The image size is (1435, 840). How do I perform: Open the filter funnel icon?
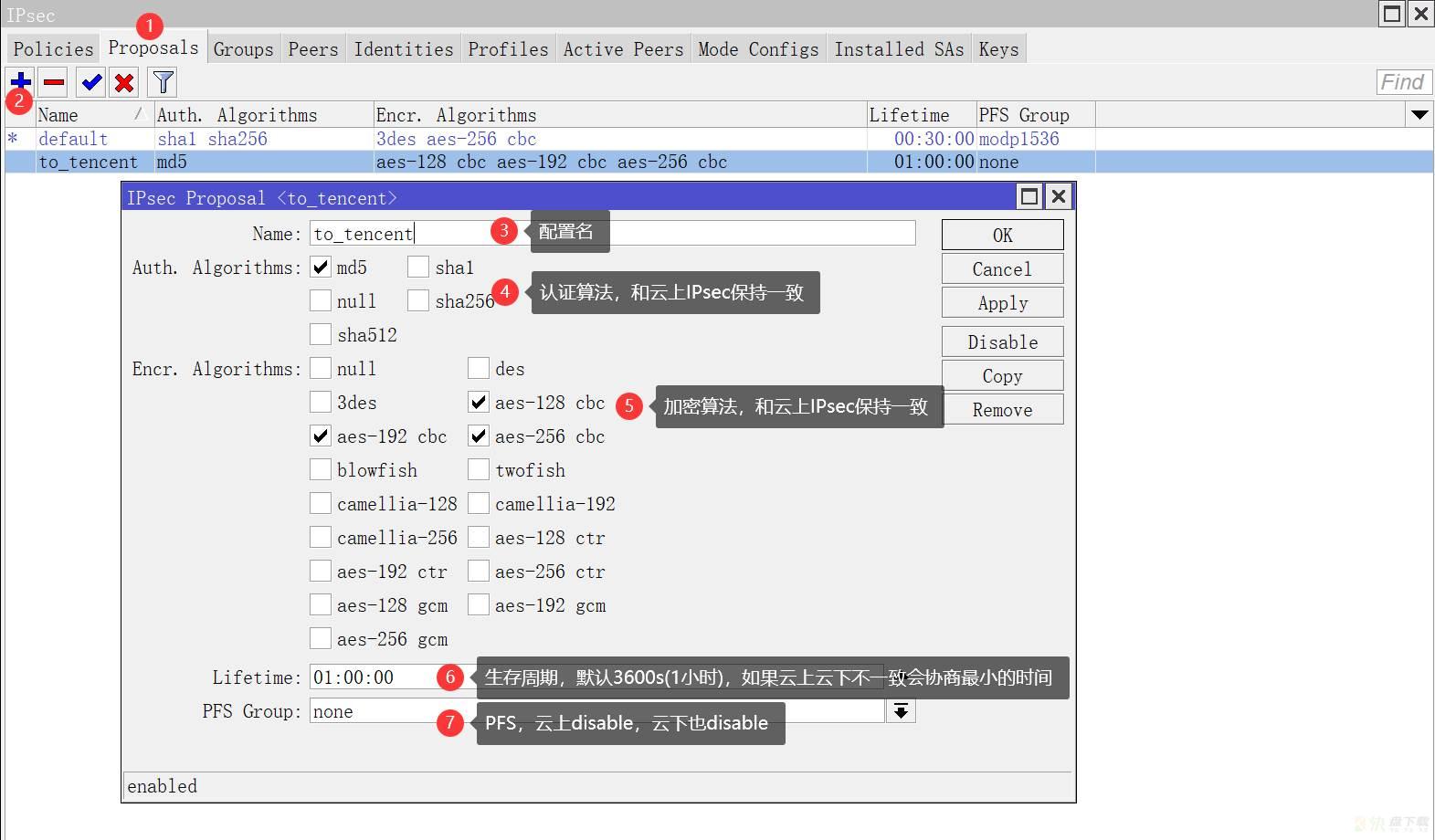tap(163, 82)
